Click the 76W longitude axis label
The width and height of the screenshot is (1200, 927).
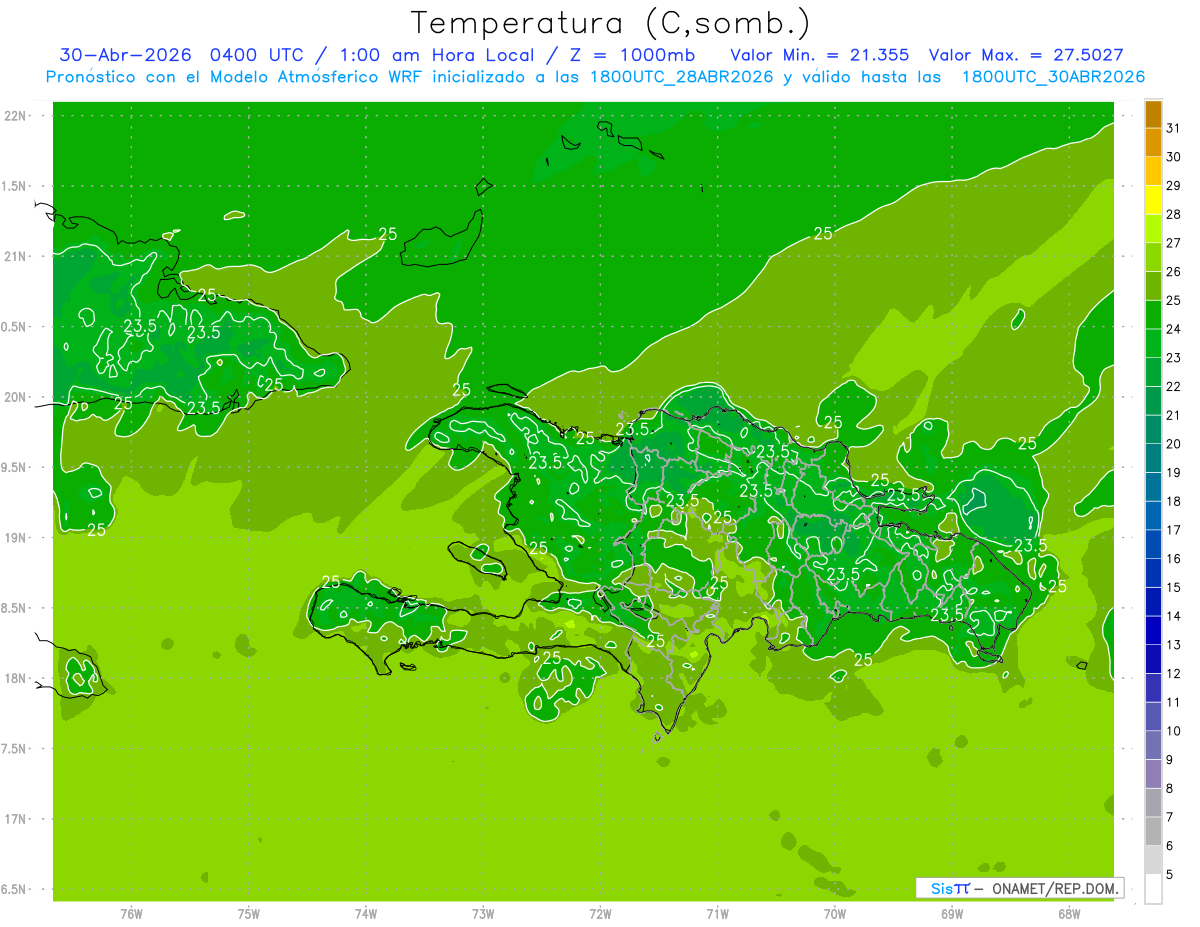(131, 913)
